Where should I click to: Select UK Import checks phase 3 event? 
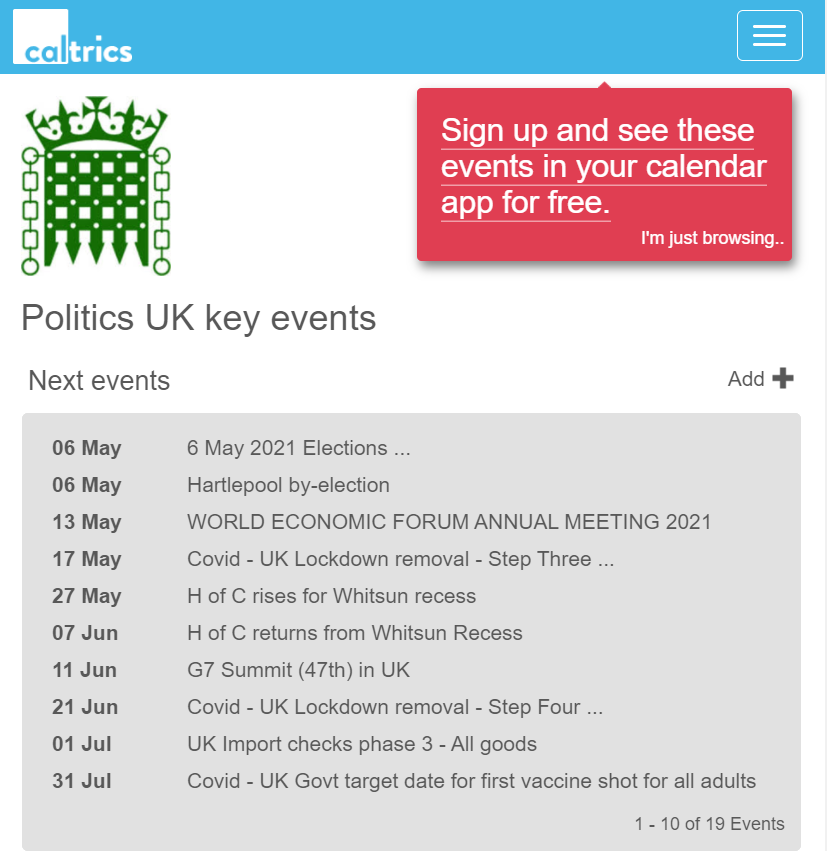point(362,744)
